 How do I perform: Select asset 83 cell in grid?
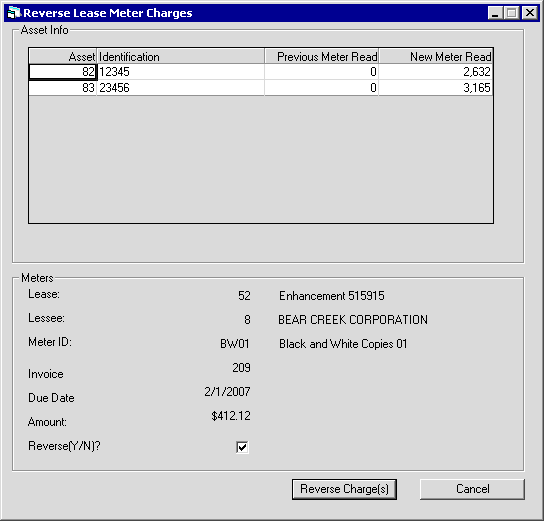(62, 88)
